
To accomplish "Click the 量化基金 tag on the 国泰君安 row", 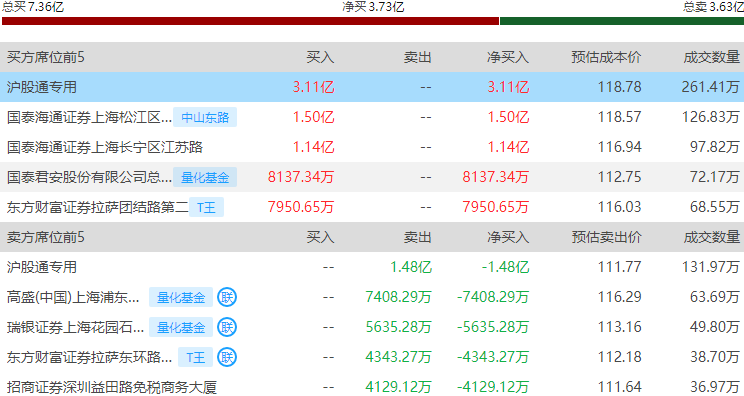I will coord(205,177).
